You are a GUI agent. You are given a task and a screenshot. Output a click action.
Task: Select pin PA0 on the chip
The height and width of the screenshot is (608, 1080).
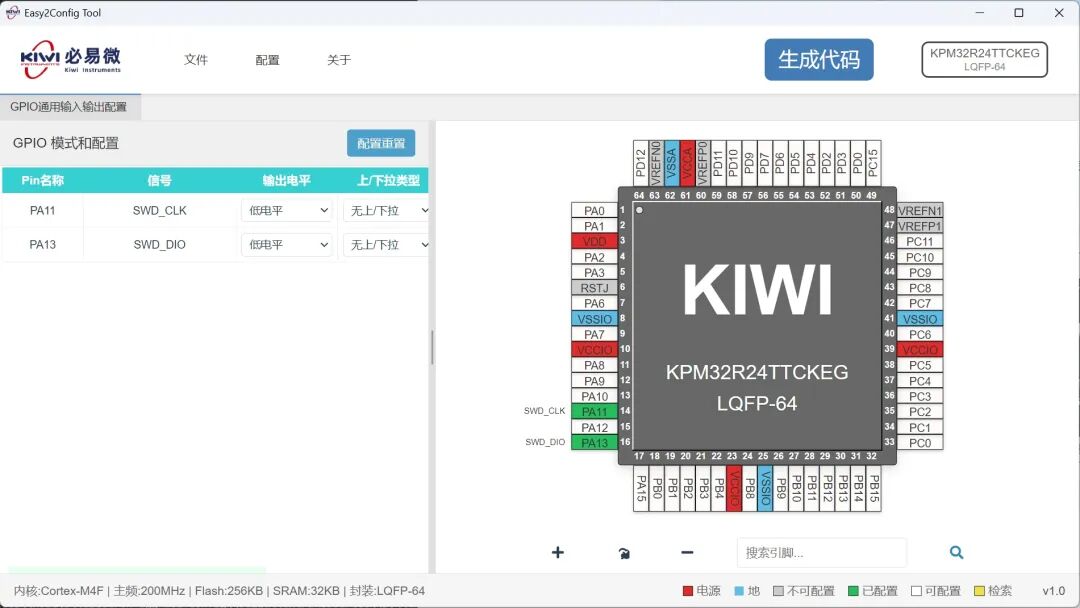click(594, 211)
